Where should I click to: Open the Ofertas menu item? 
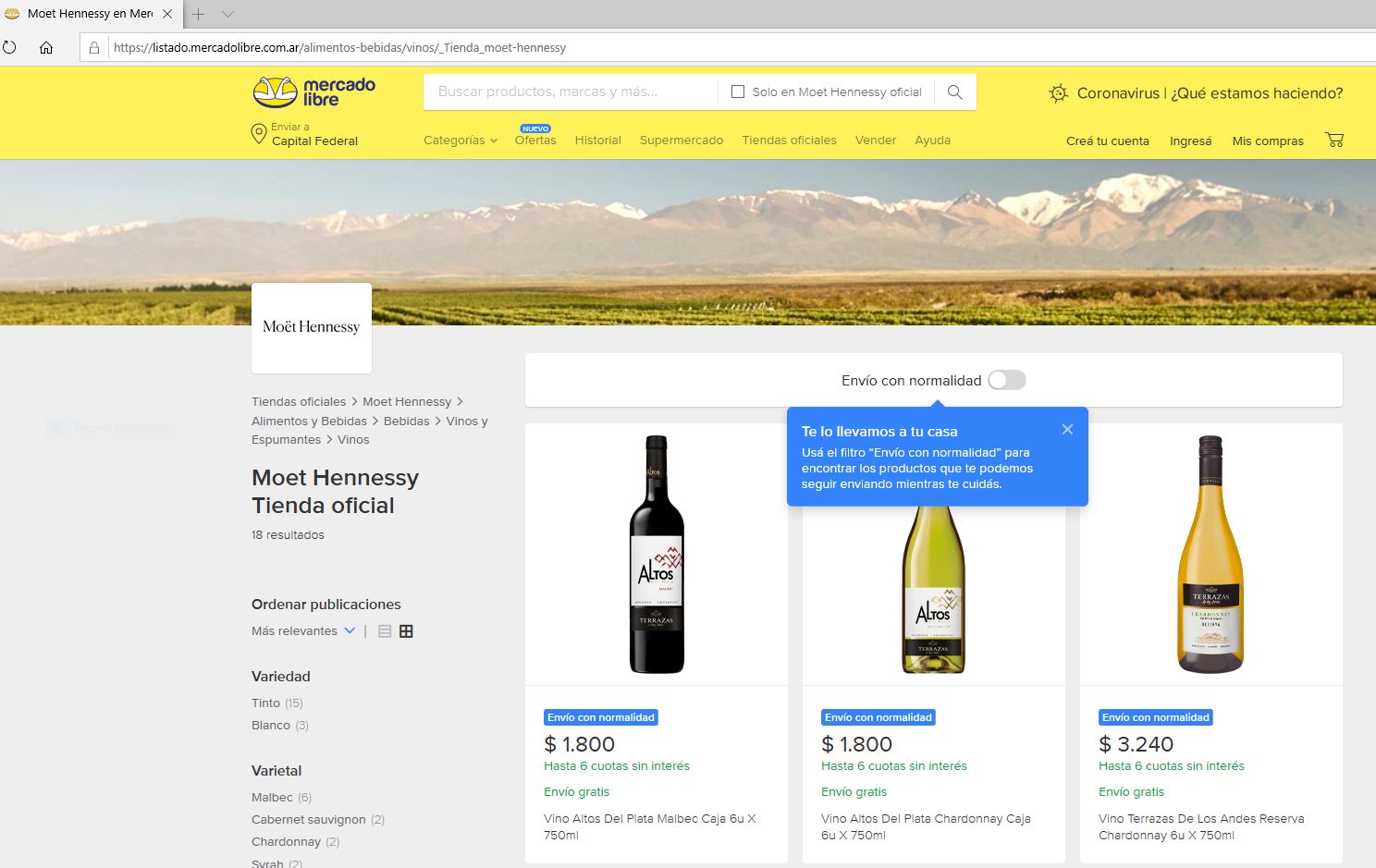(535, 141)
